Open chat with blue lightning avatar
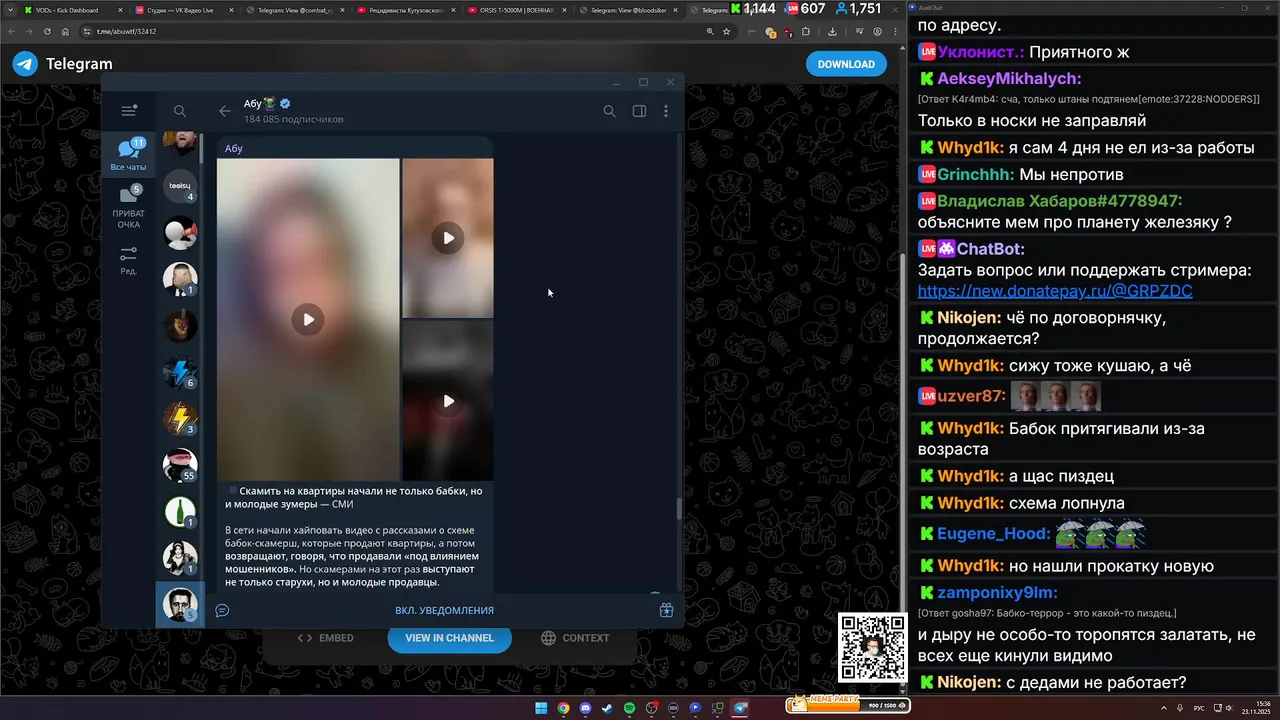This screenshot has height=720, width=1280. click(x=180, y=372)
